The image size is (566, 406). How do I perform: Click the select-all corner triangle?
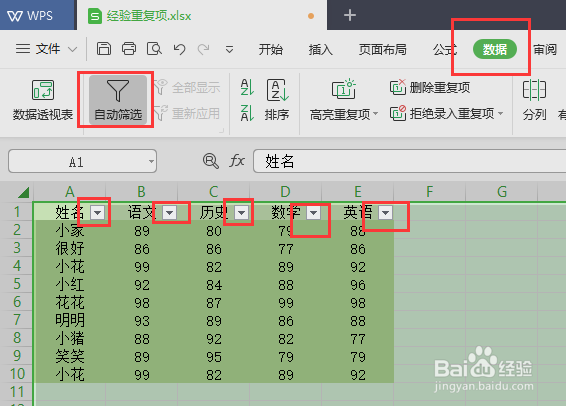(x=23, y=192)
